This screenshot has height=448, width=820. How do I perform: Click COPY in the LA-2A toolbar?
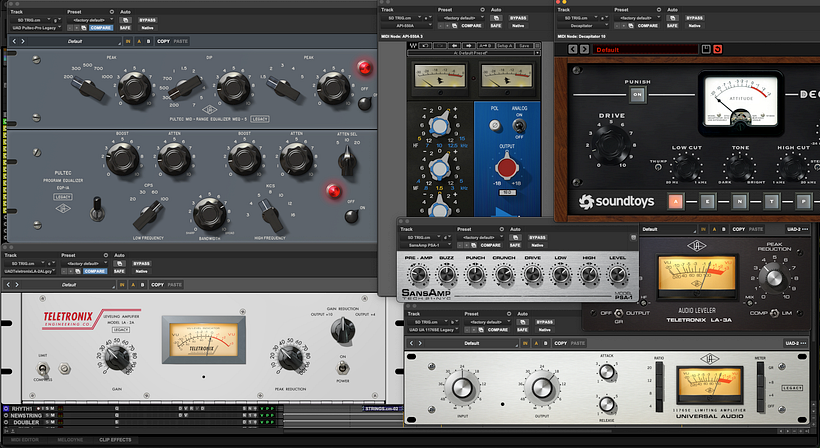click(157, 285)
